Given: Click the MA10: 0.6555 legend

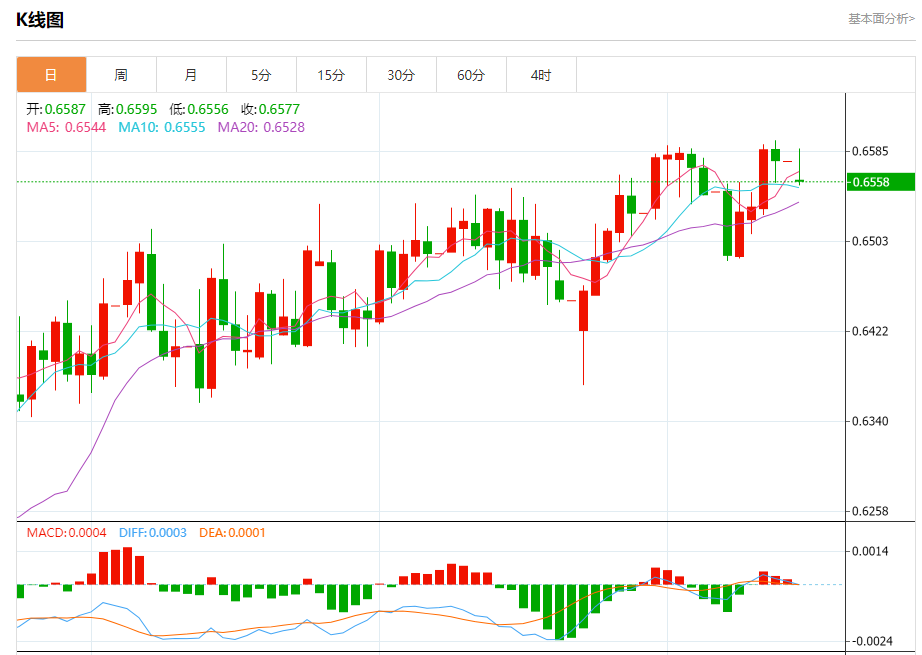Looking at the screenshot, I should pyautogui.click(x=162, y=127).
